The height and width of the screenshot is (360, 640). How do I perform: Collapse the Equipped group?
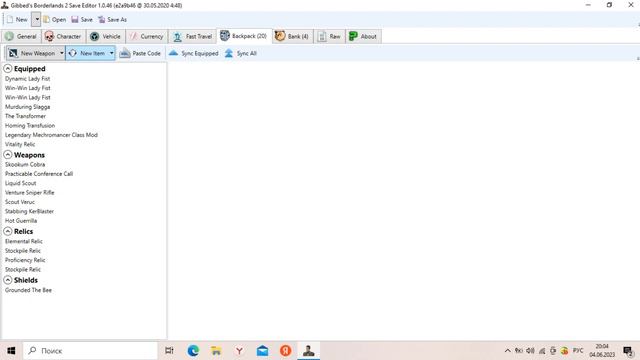coord(8,69)
